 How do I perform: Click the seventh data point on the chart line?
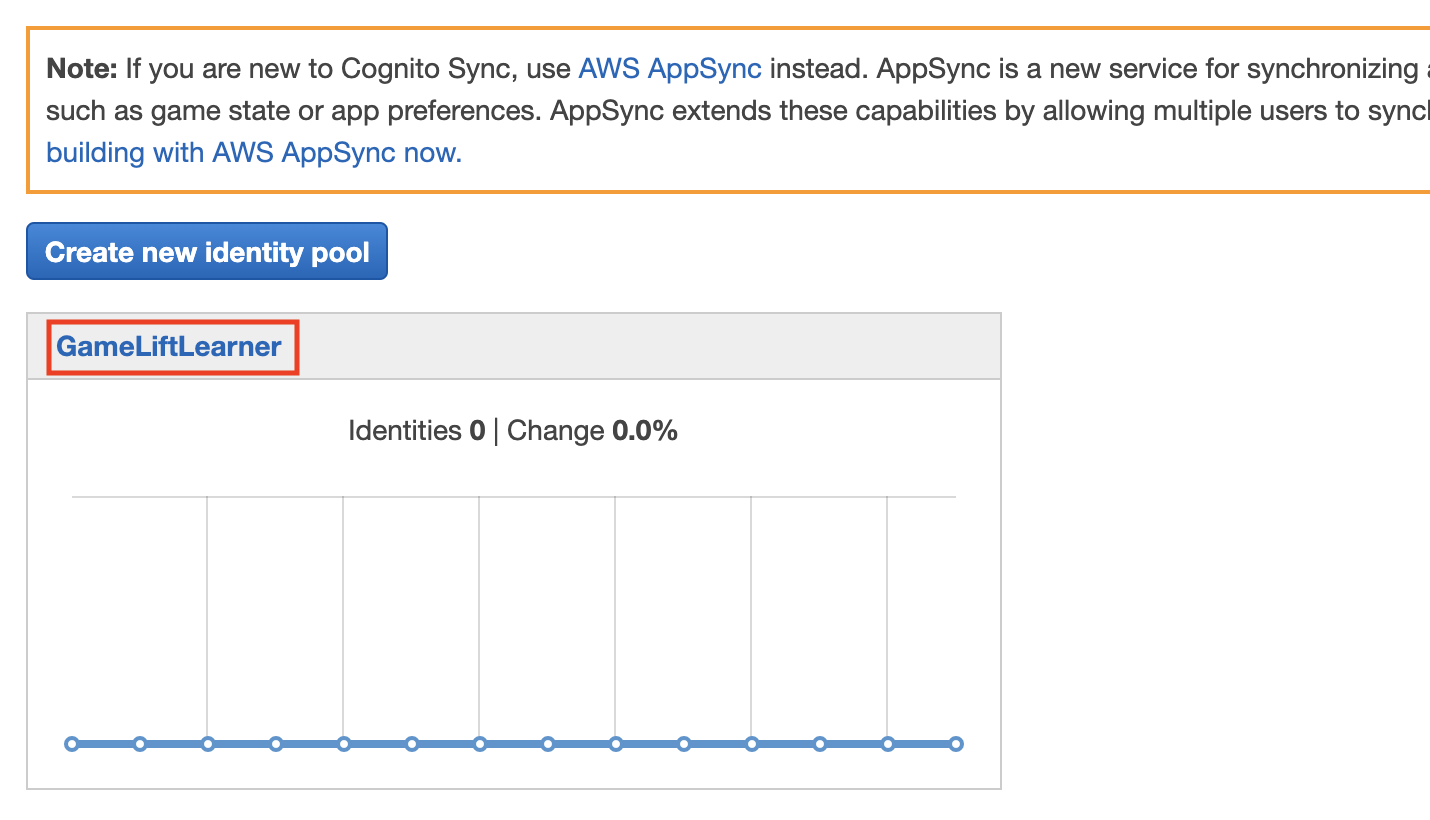coord(480,744)
